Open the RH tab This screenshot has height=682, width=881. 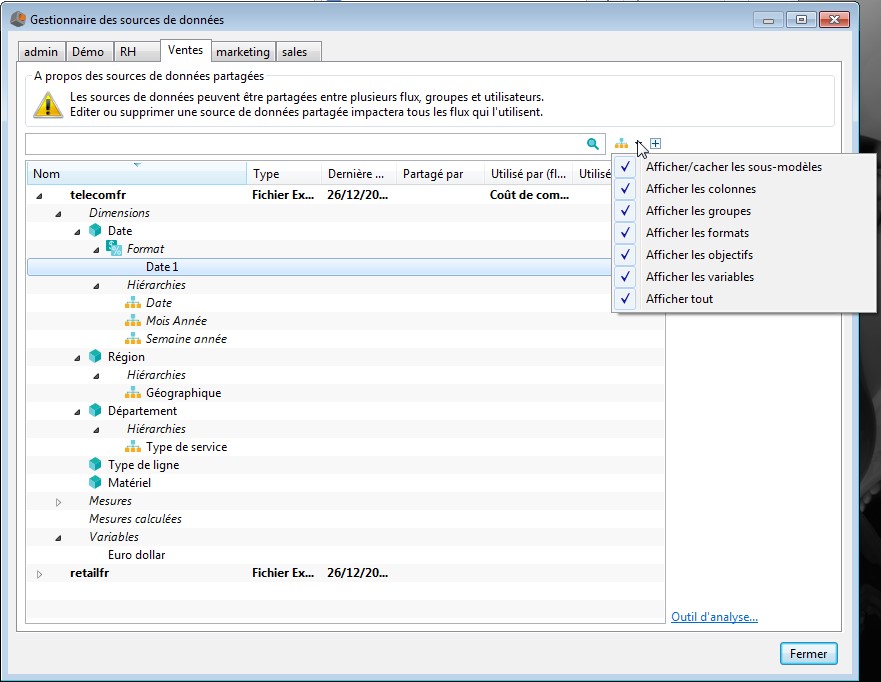point(127,52)
